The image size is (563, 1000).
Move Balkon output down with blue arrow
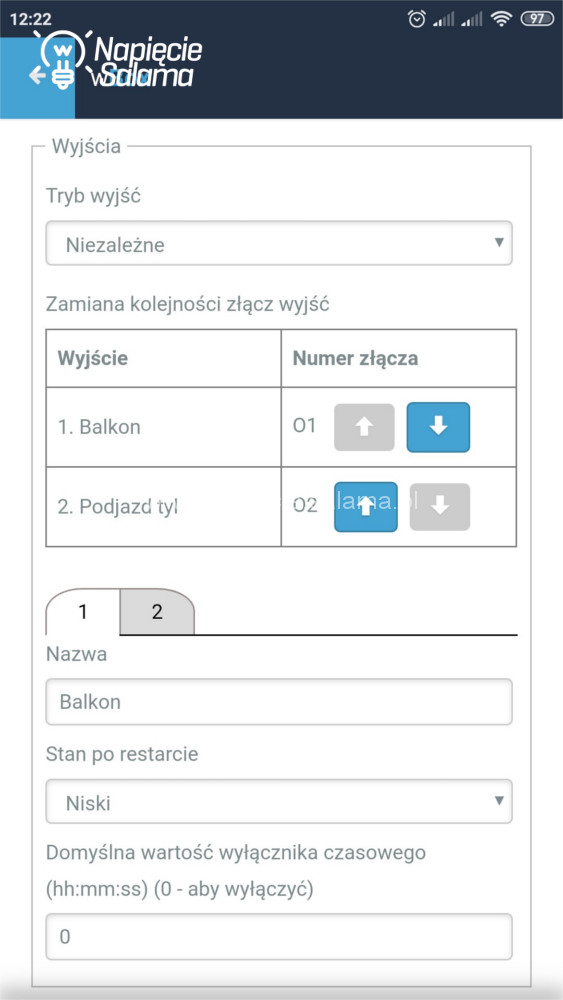[x=438, y=427]
